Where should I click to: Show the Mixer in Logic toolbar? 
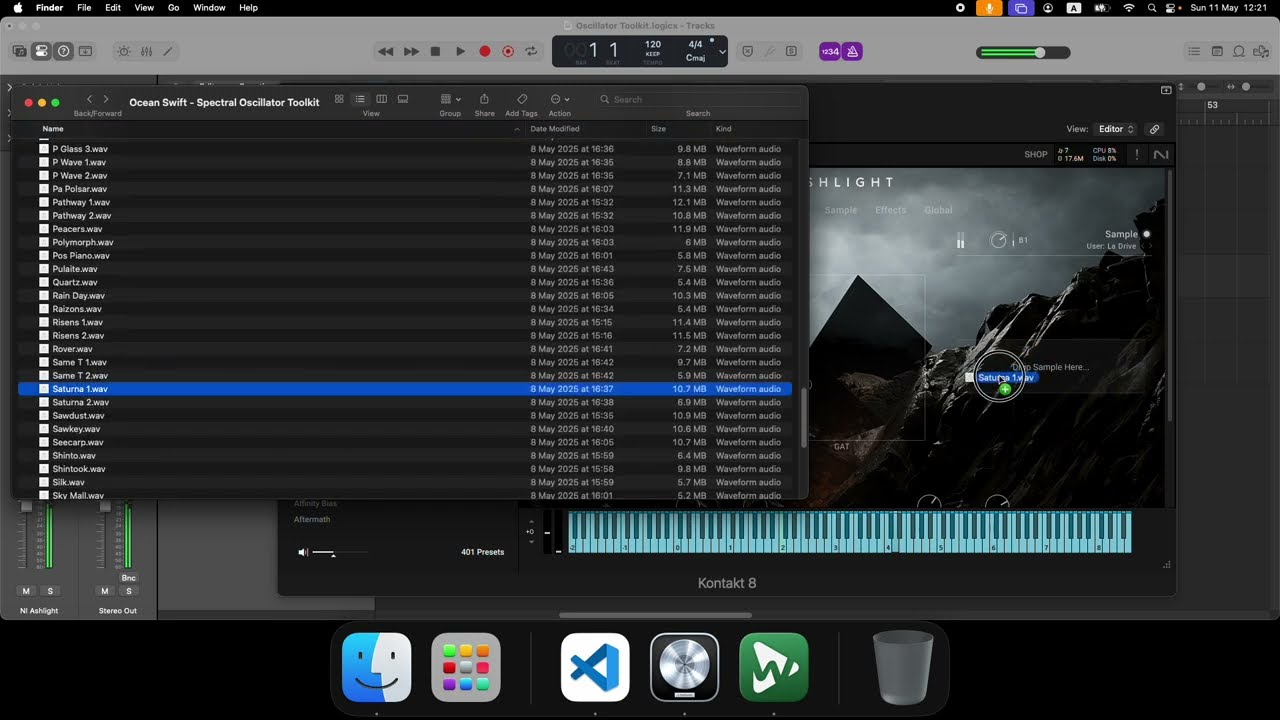(x=146, y=51)
